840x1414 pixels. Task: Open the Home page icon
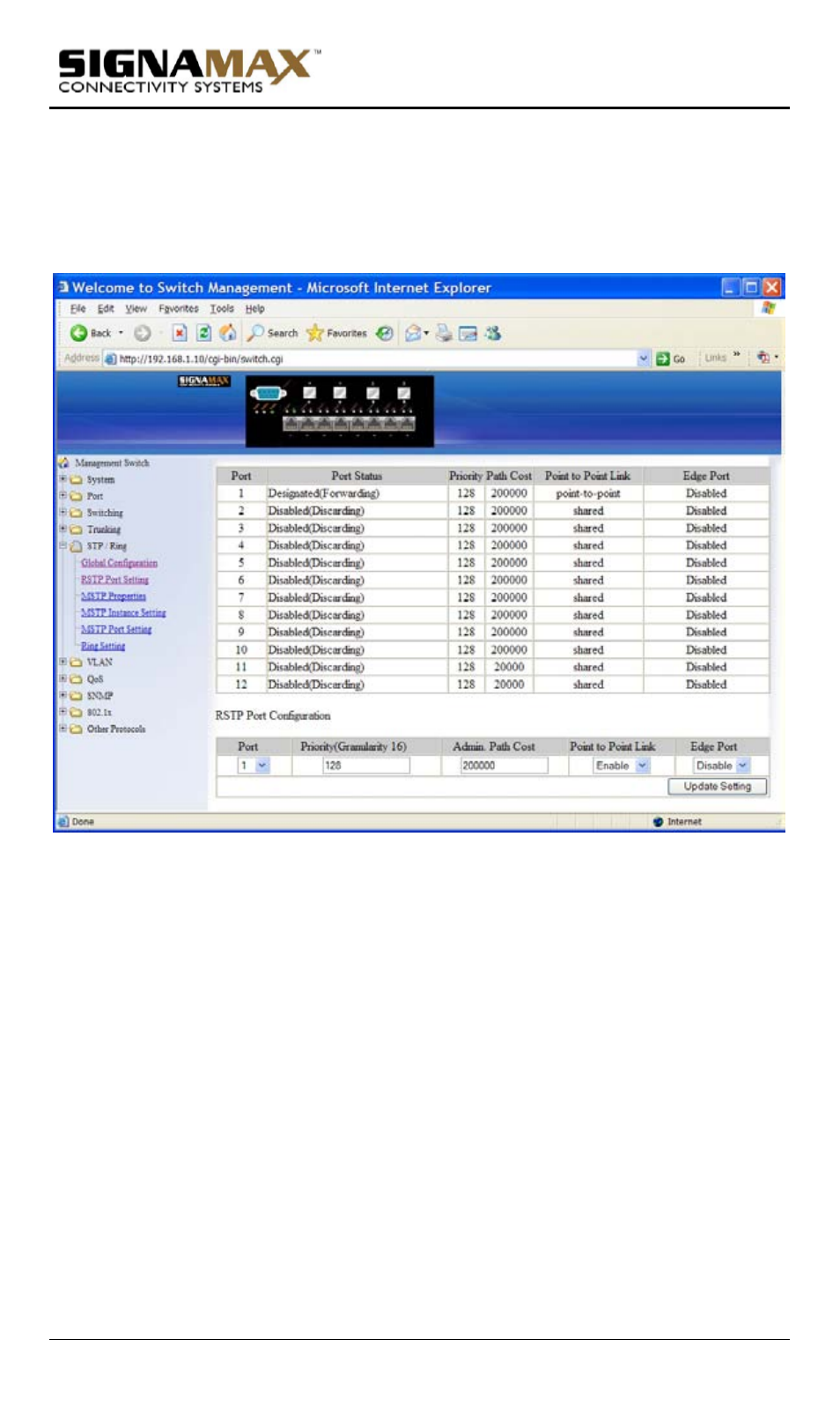(227, 333)
